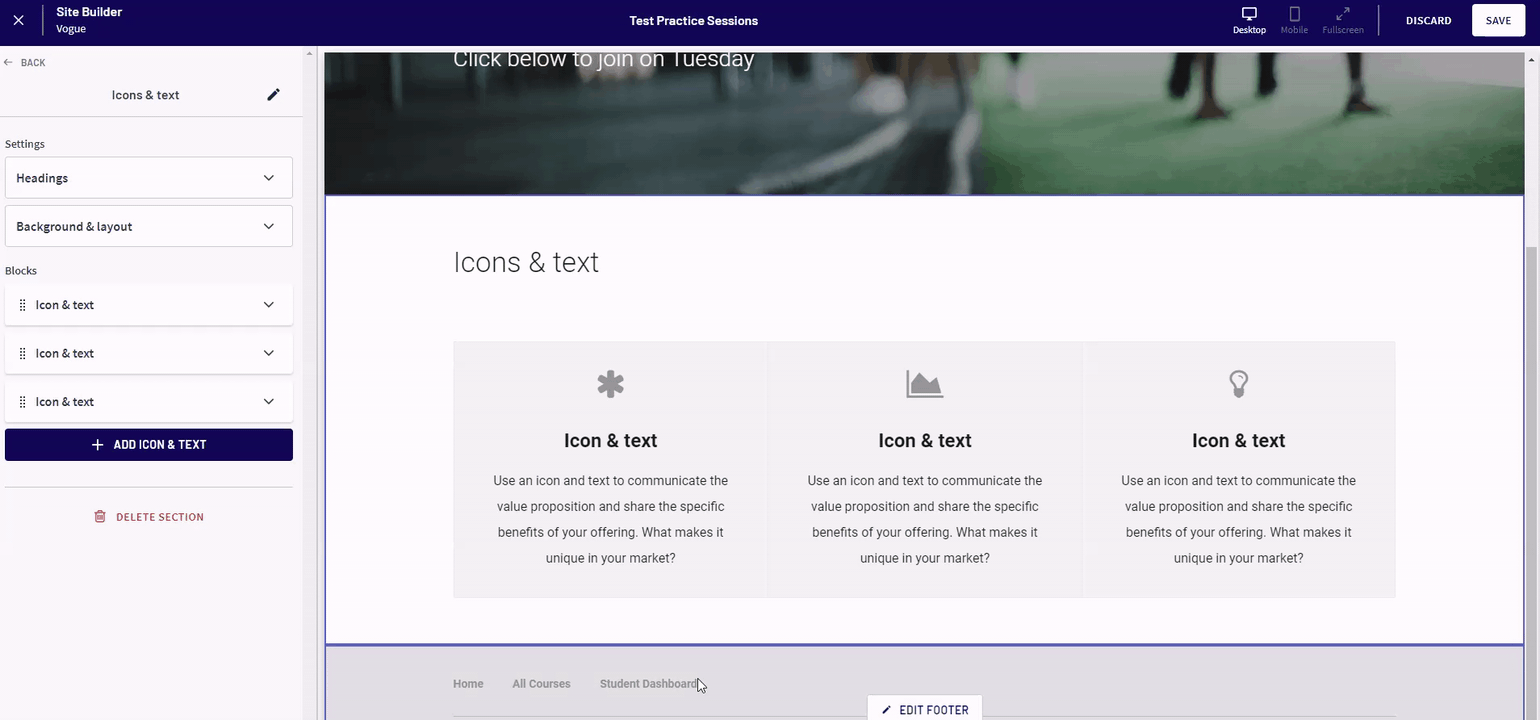
Task: Click the pencil icon on Edit Footer
Action: pyautogui.click(x=886, y=709)
